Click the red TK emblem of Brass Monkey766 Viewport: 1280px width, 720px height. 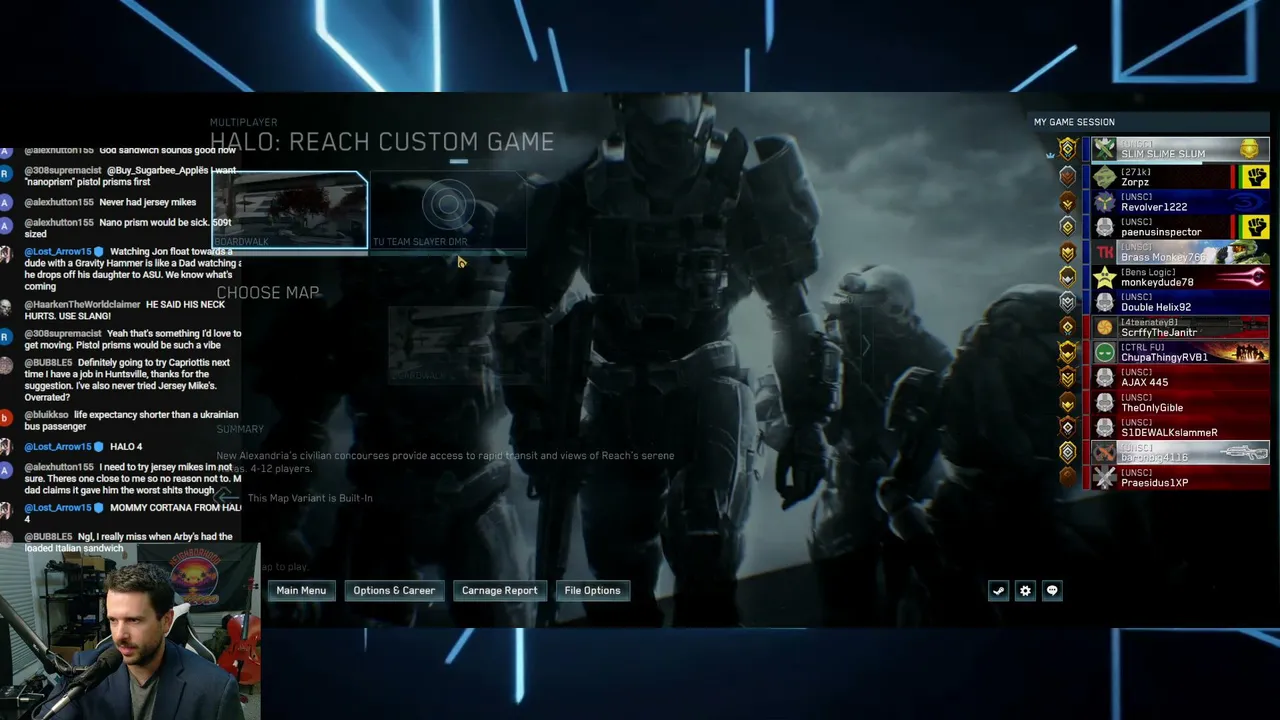(1104, 252)
